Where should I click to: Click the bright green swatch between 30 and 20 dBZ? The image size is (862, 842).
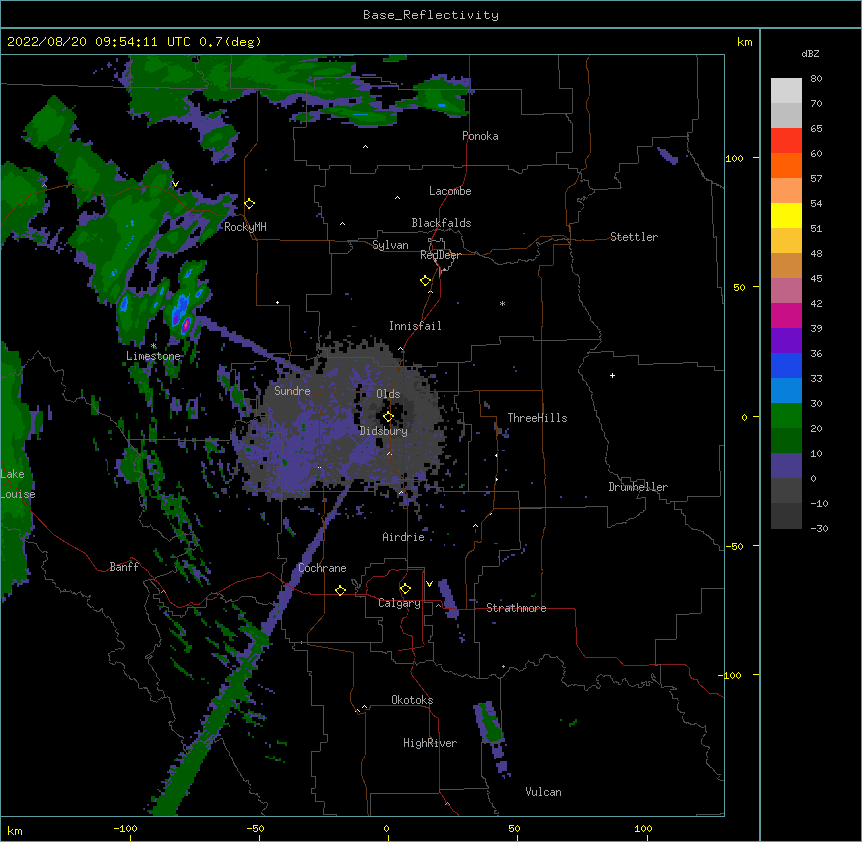coord(786,416)
